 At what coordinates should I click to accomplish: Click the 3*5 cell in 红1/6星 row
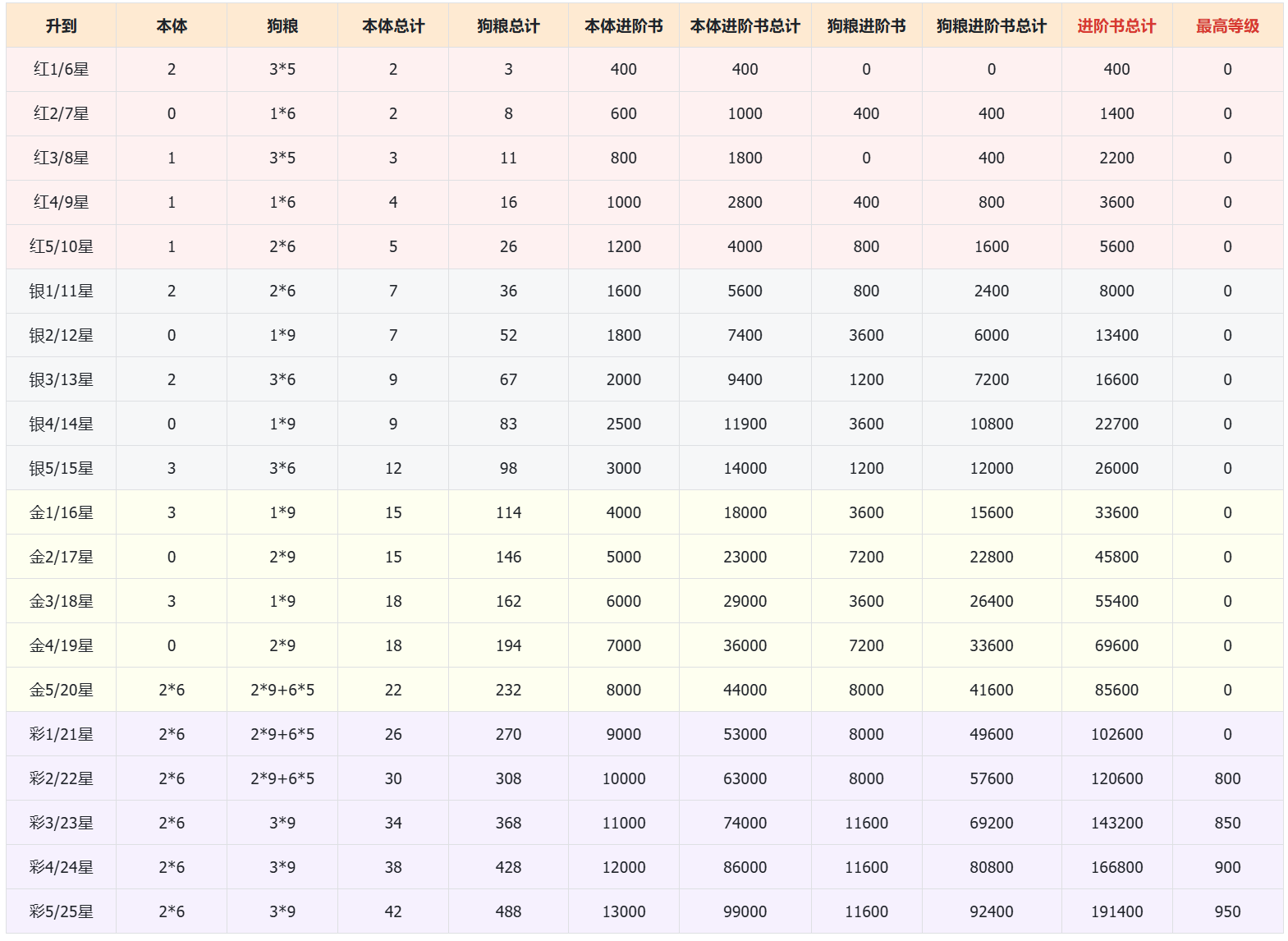coord(282,70)
